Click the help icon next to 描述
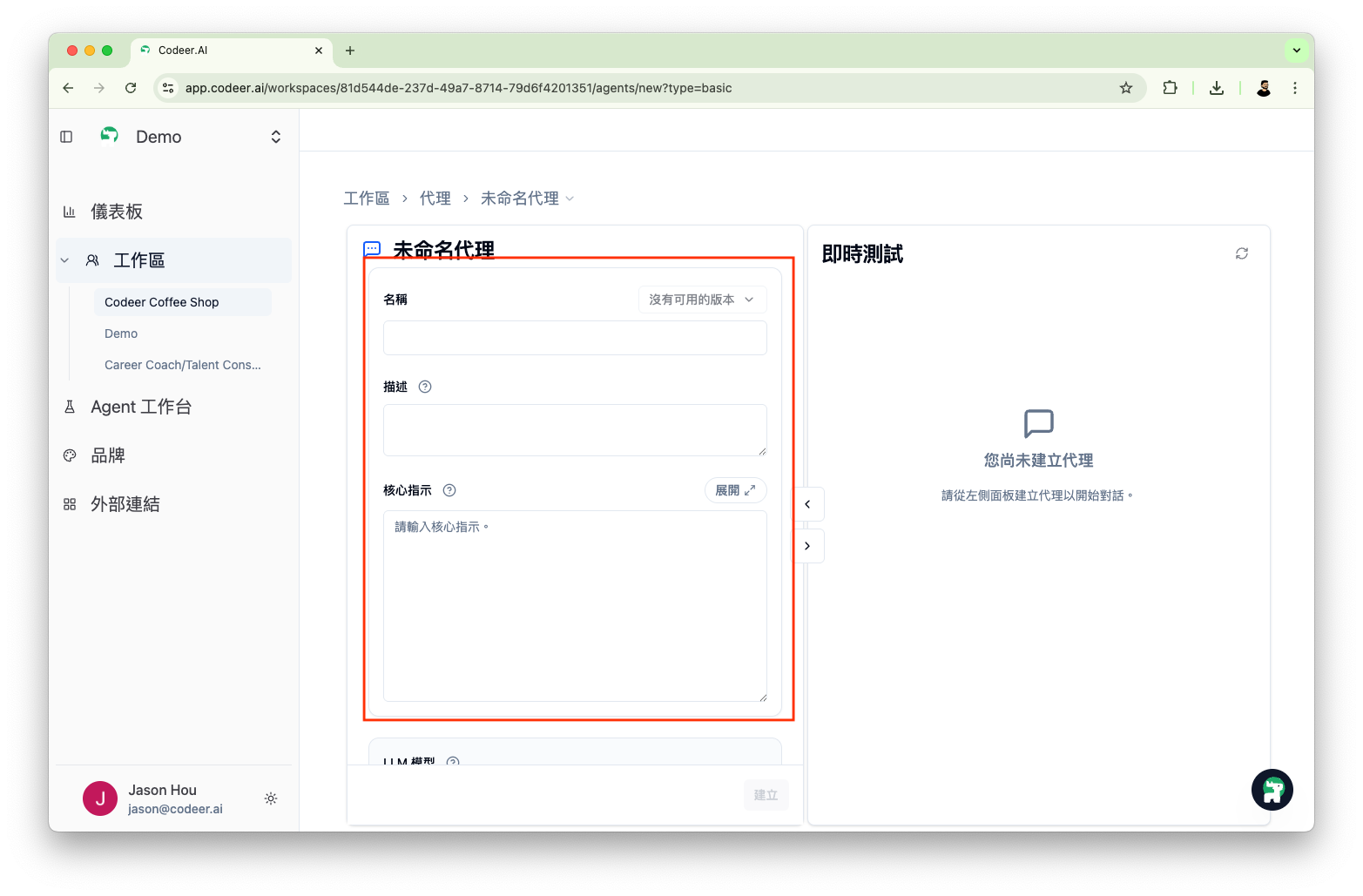Screen dimensions: 1363x896 click(x=425, y=387)
